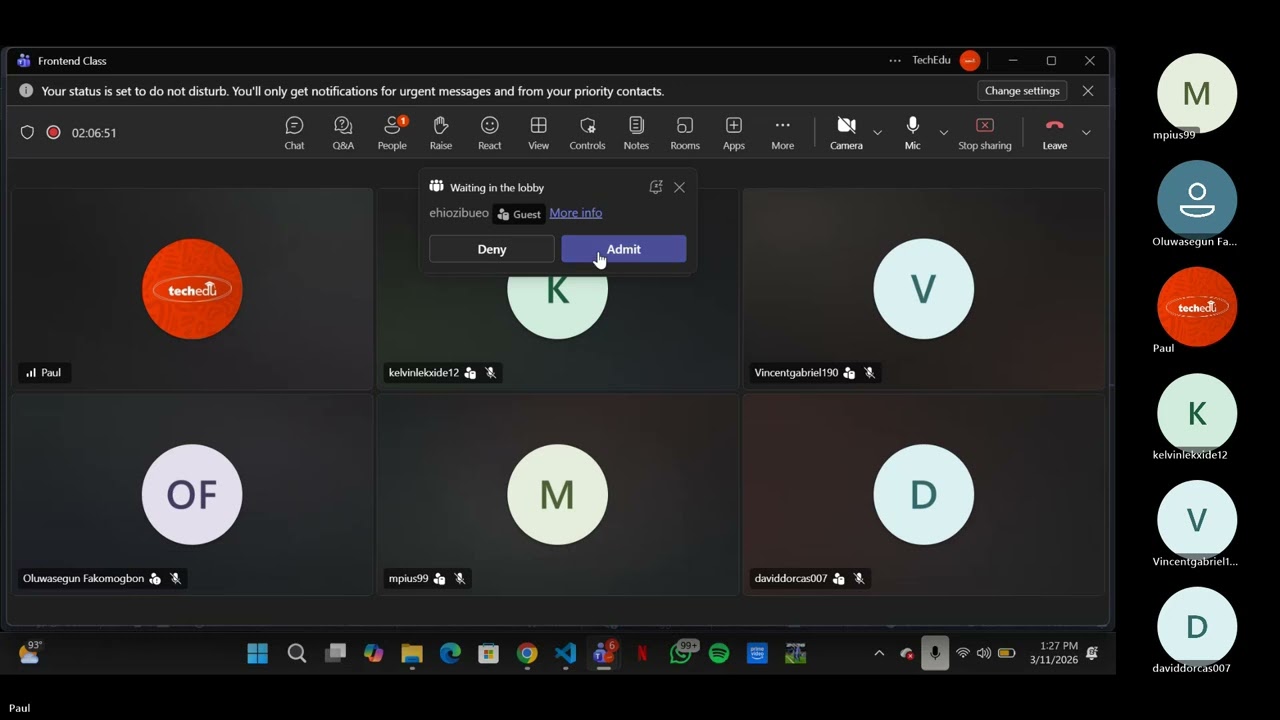1280x720 pixels.
Task: Open the View layout options
Action: pyautogui.click(x=538, y=133)
